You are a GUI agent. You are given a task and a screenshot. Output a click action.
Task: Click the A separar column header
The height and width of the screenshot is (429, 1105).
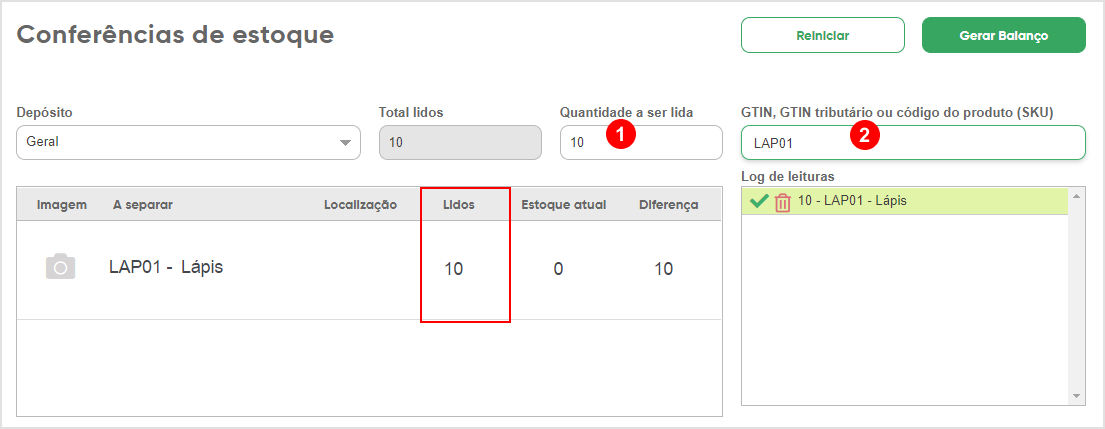143,204
